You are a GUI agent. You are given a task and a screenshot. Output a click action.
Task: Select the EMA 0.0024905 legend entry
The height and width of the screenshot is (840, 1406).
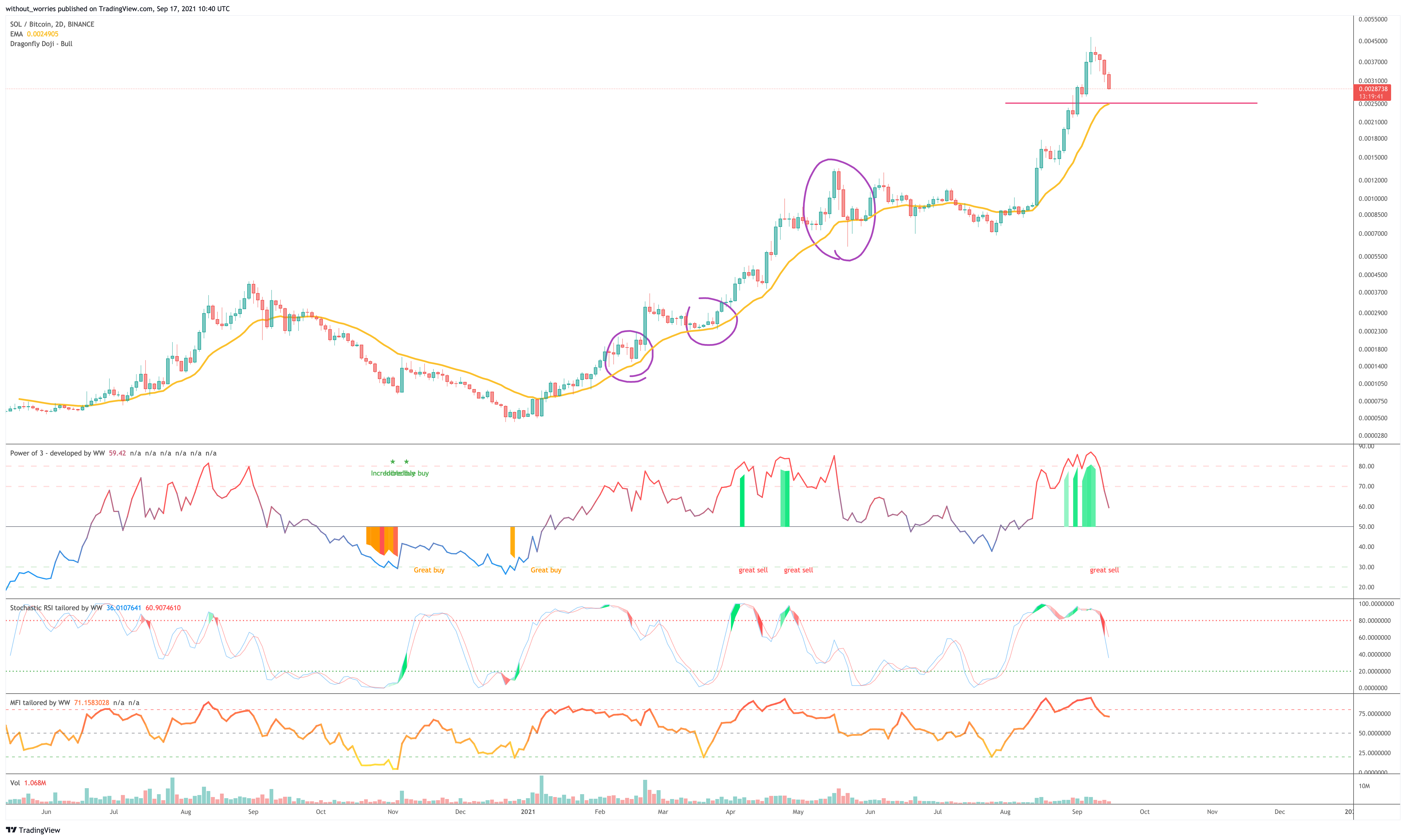34,34
